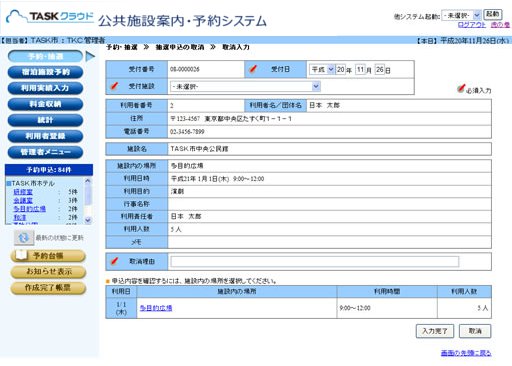Click the 利用目的 value 演劇
Viewport: 512px width, 366px height.
177,191
